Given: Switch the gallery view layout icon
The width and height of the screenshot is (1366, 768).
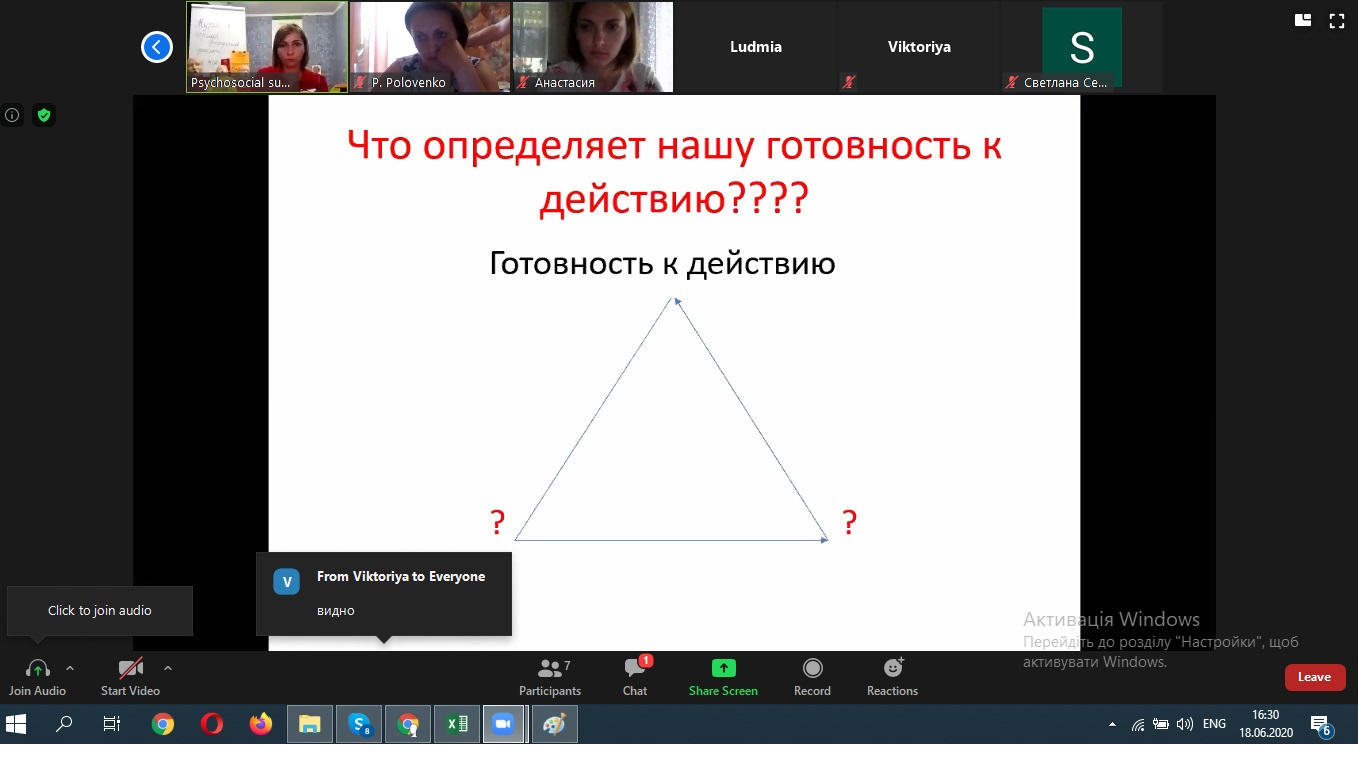Looking at the screenshot, I should pyautogui.click(x=1303, y=20).
